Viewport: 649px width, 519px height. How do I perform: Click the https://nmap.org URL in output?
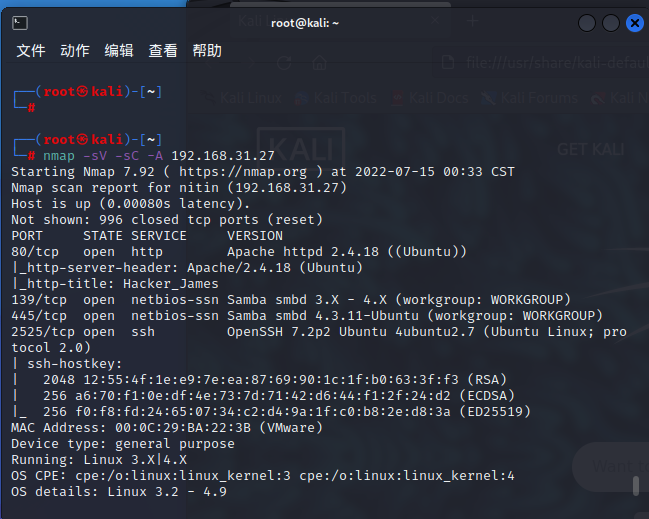(243, 172)
